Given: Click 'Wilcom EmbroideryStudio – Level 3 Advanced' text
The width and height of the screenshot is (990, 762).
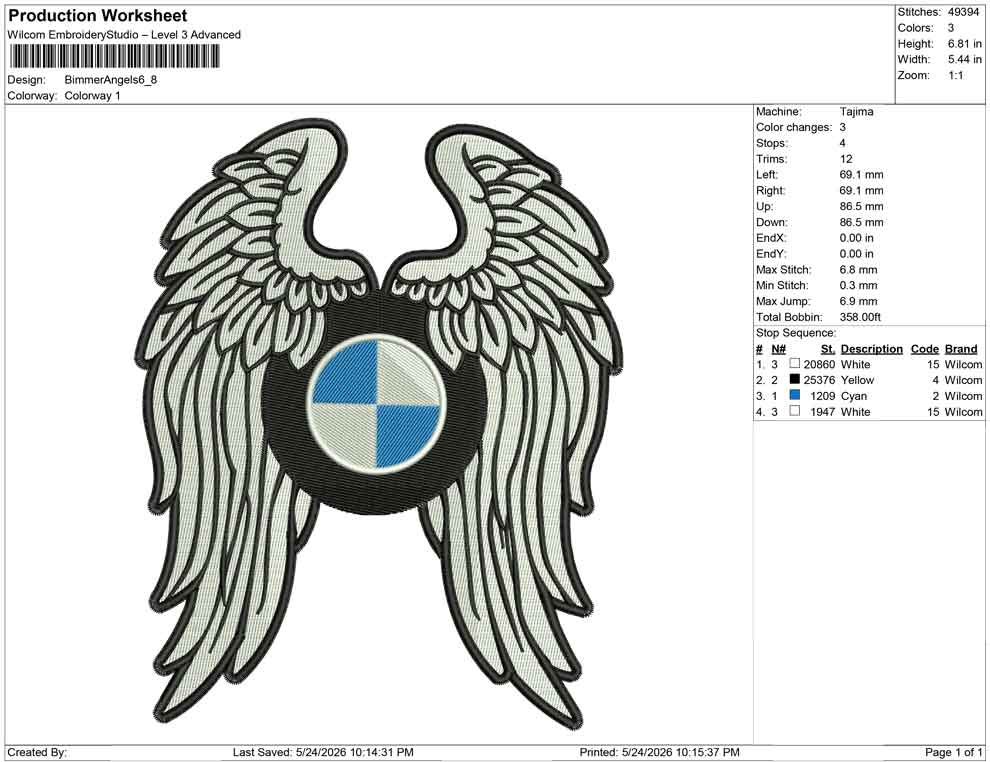Looking at the screenshot, I should click(x=124, y=35).
